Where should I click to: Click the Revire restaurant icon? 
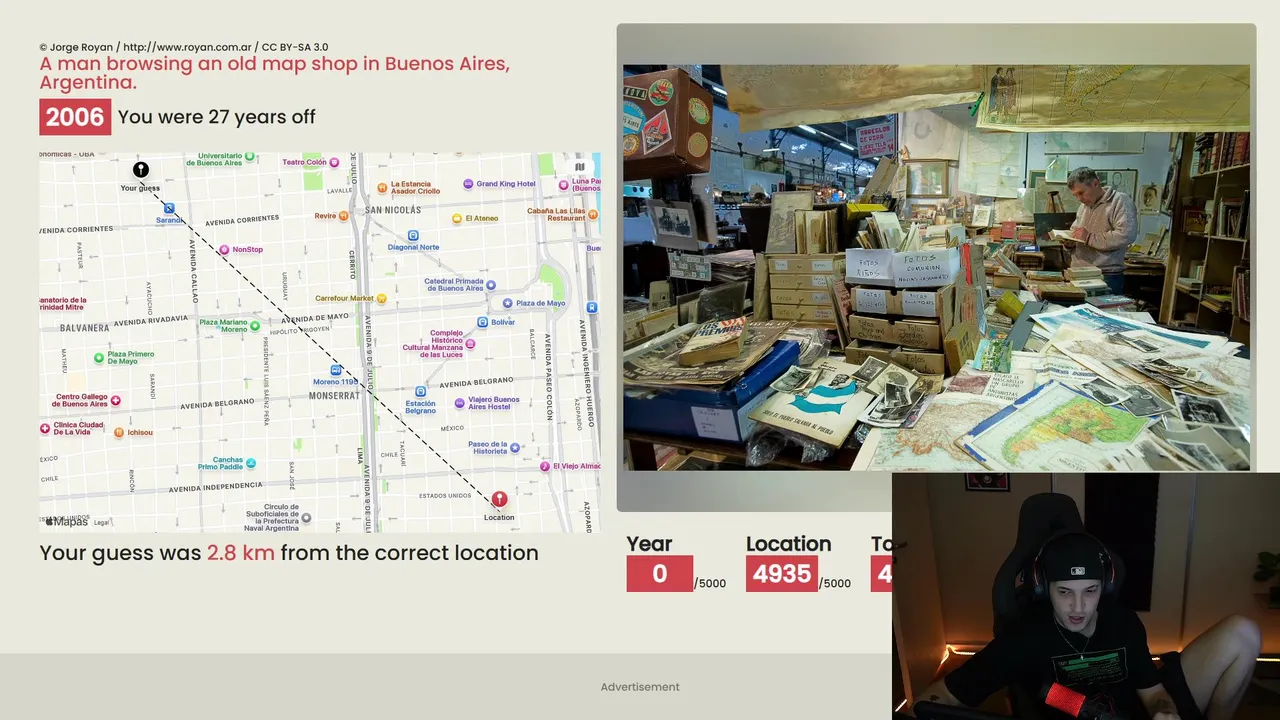(345, 215)
